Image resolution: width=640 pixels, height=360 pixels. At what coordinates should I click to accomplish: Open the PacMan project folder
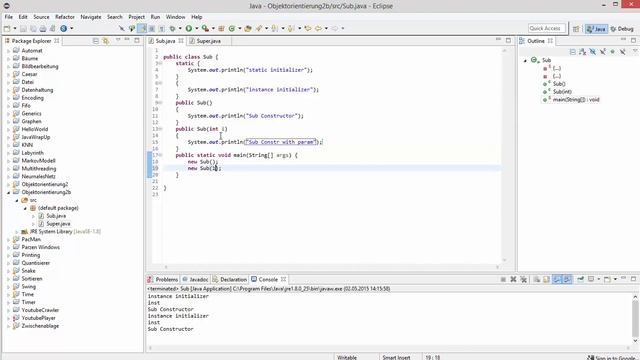[x=31, y=239]
